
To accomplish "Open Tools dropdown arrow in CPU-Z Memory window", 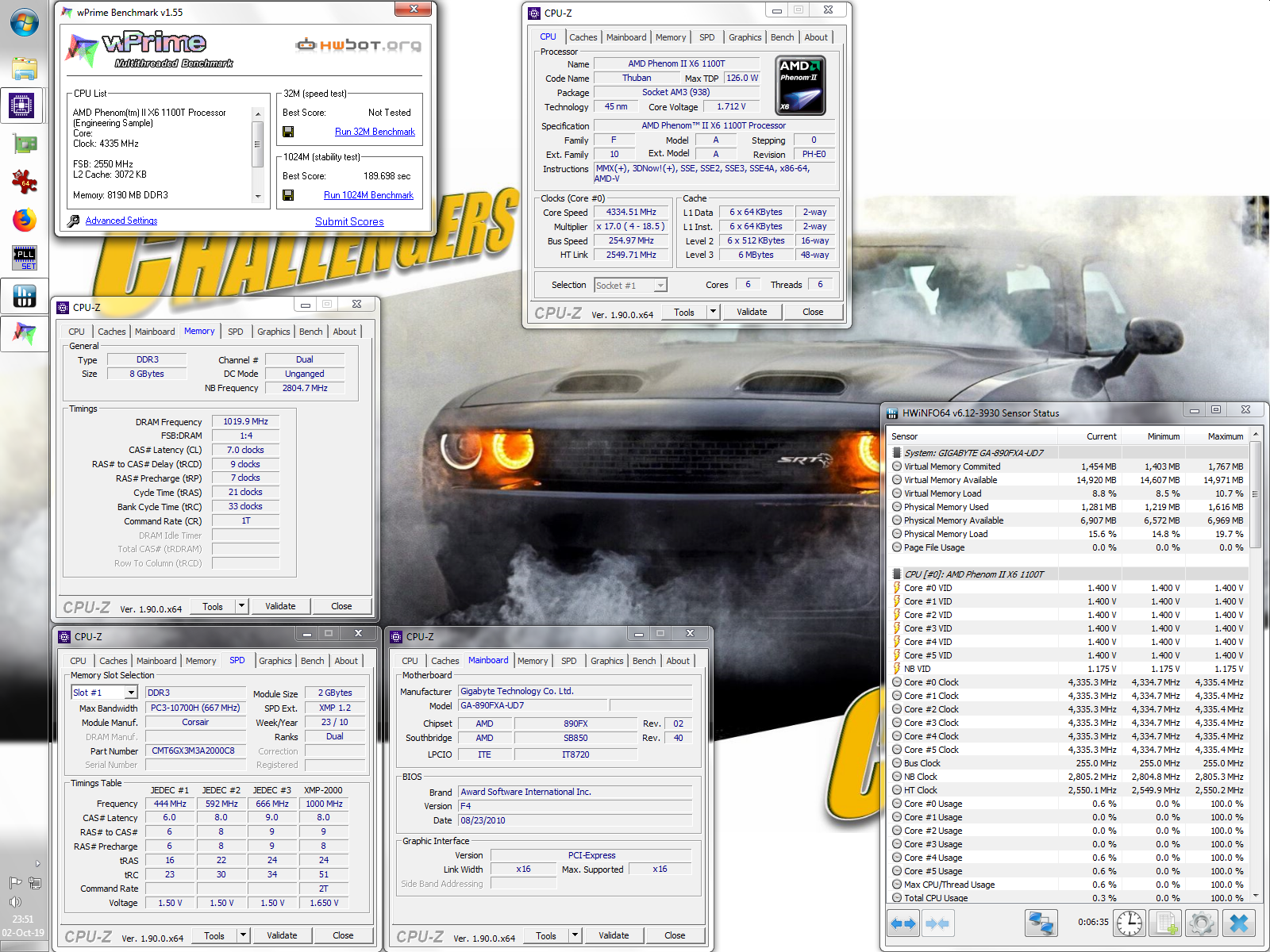I will click(241, 606).
